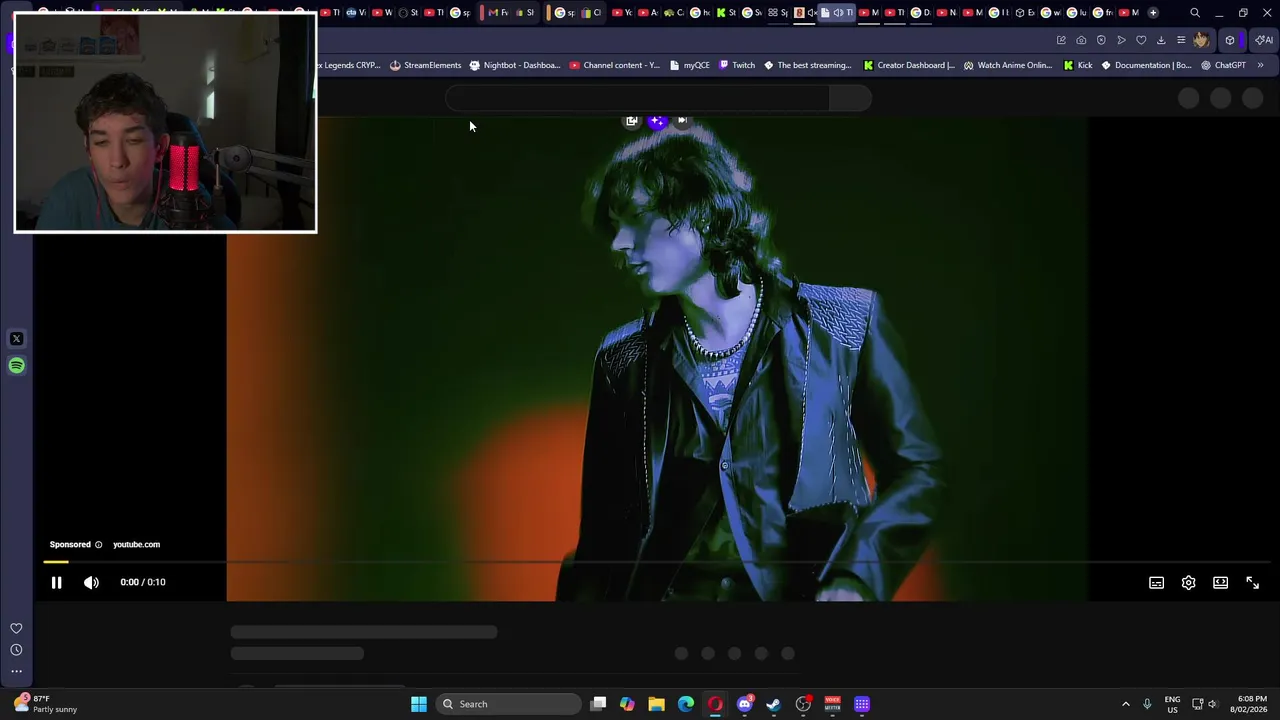Viewport: 1280px width, 720px height.
Task: Open the sidebar history clock icon
Action: (x=16, y=650)
